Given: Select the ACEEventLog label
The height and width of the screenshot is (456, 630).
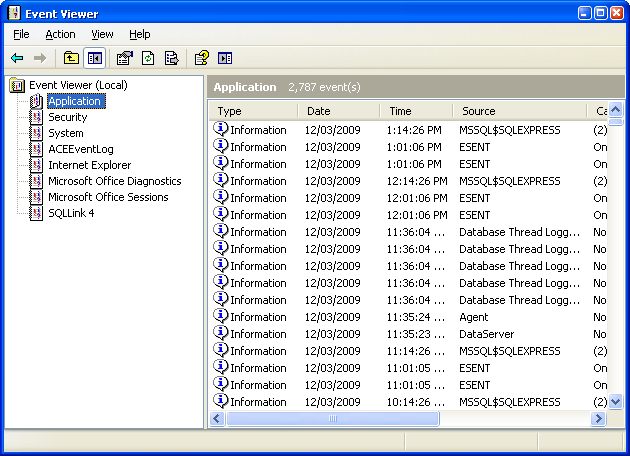Looking at the screenshot, I should coord(81,149).
